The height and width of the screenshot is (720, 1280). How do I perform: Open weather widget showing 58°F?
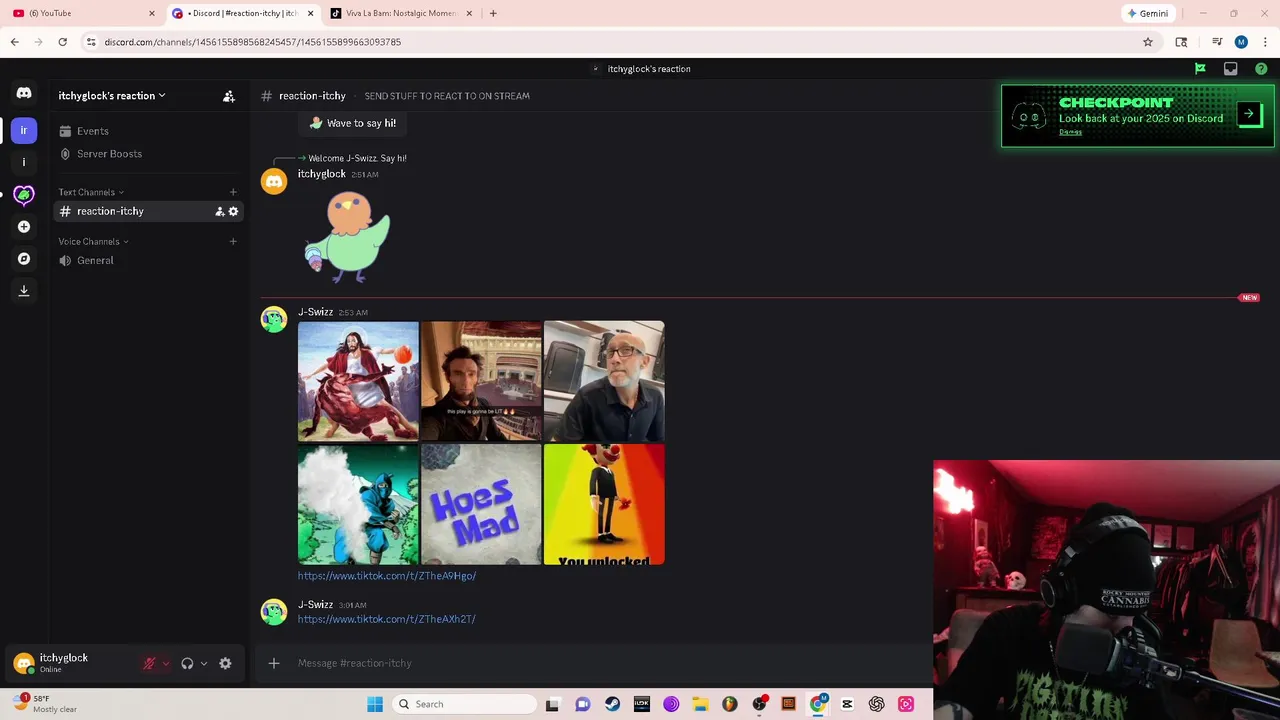pos(45,704)
